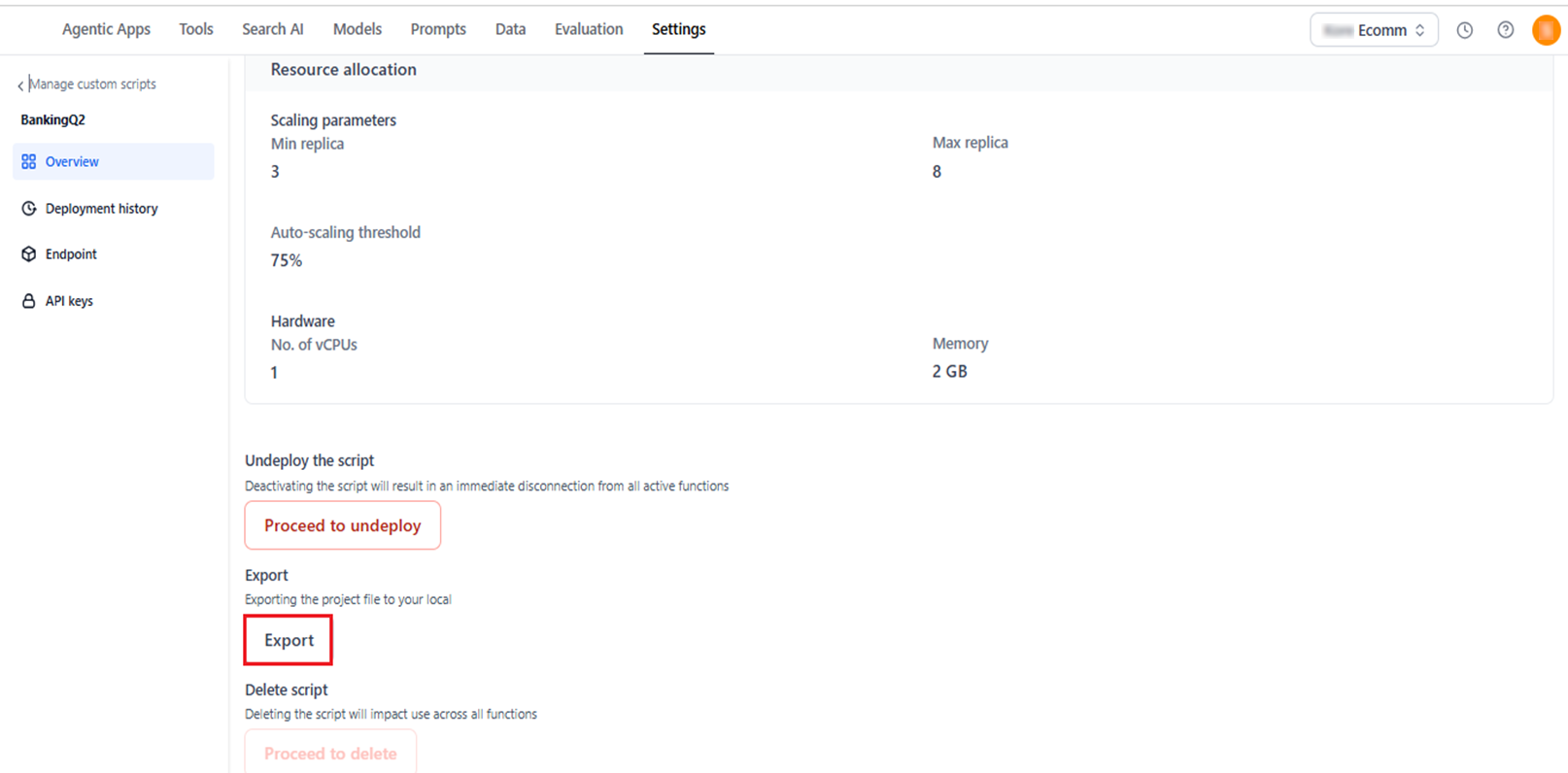The height and width of the screenshot is (773, 1568).
Task: Switch to the Agentic Apps tab
Action: pyautogui.click(x=106, y=29)
